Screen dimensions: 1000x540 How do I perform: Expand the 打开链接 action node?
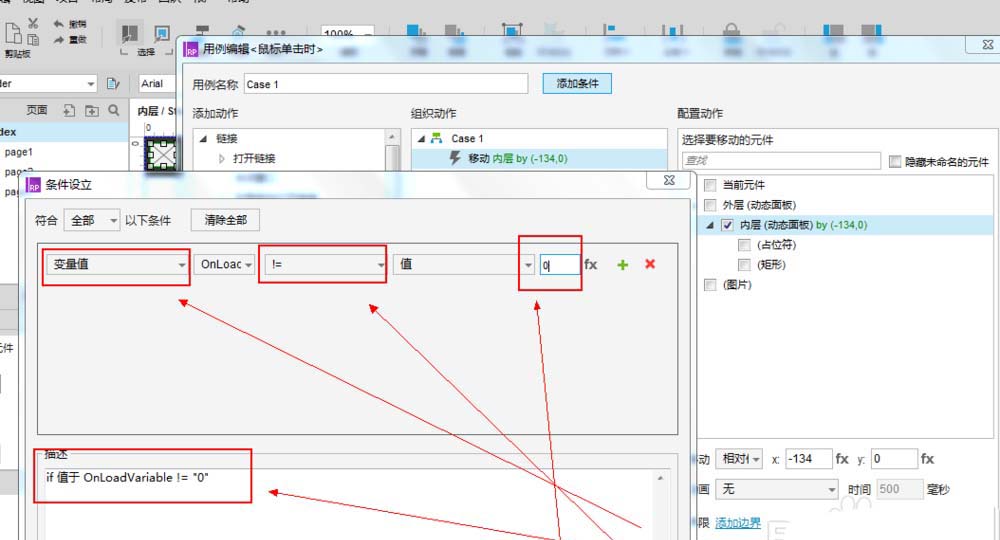pos(222,158)
